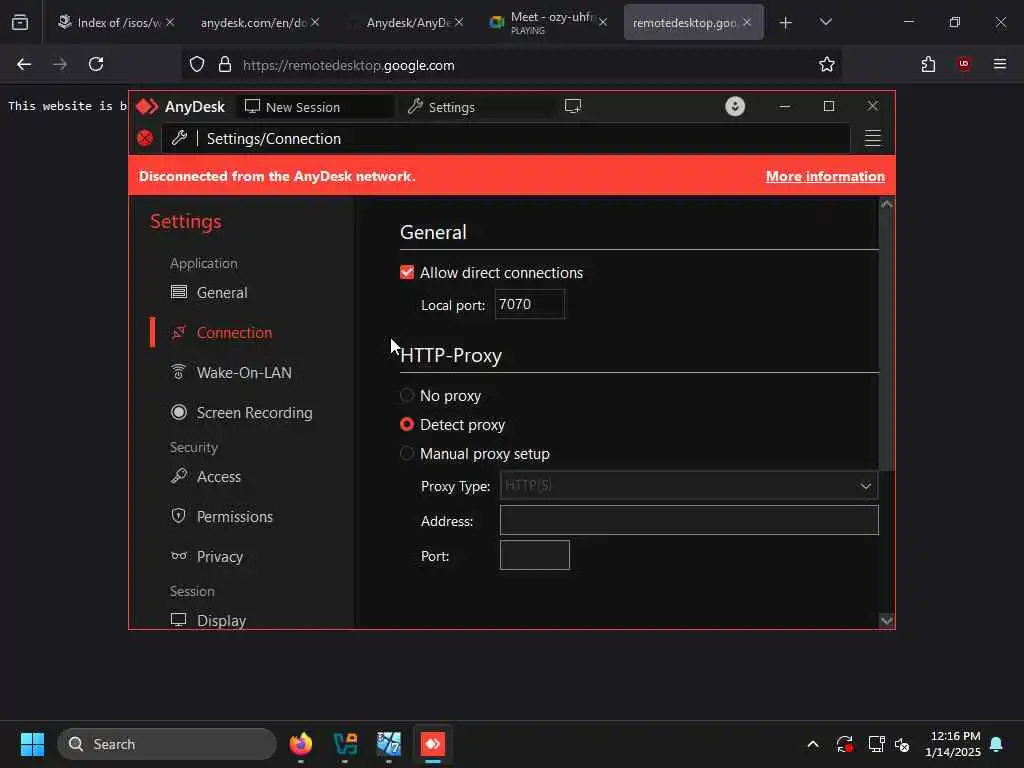
Task: Open the Proxy Type dropdown
Action: coord(689,486)
